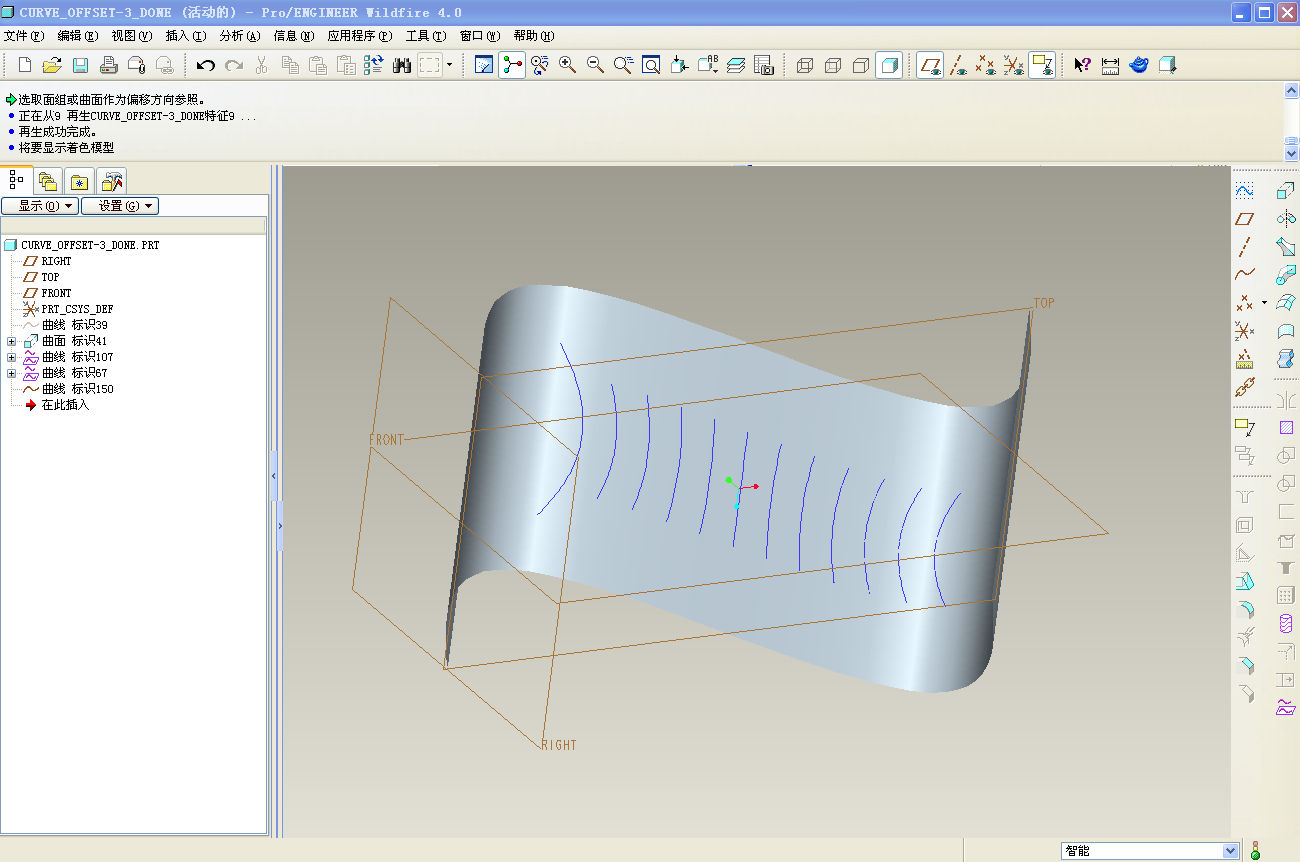Select the Datum Axis tool in right toolbar

pyautogui.click(x=1244, y=246)
